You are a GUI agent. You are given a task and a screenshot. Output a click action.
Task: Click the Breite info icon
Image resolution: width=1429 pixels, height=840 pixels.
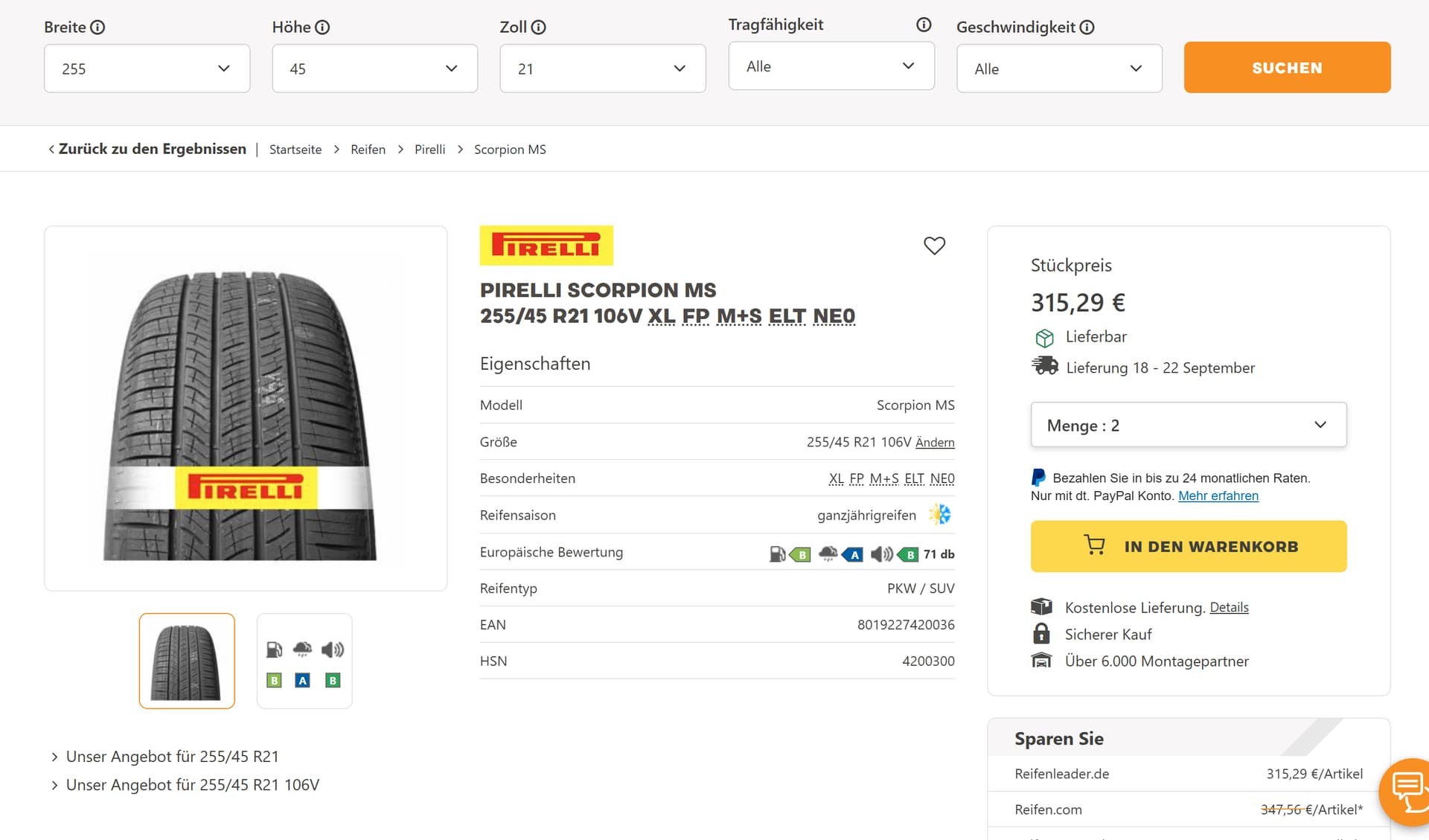(x=97, y=28)
